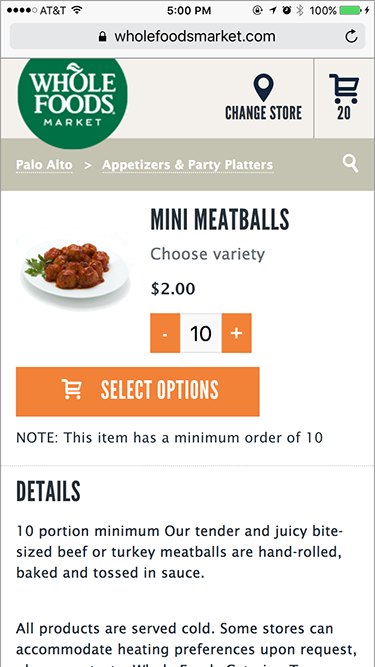The height and width of the screenshot is (667, 375).
Task: Tap the Wi-Fi status icon
Action: tap(77, 10)
